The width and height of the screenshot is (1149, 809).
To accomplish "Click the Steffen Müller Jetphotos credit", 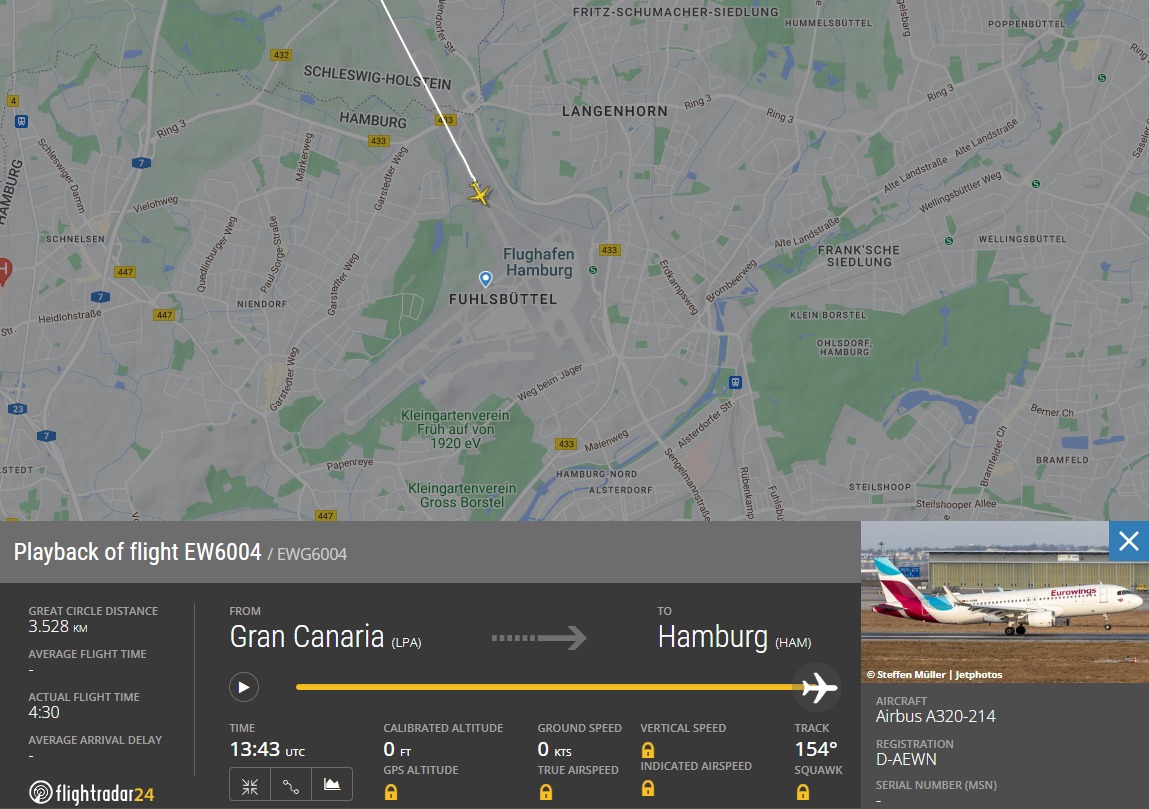I will coord(934,674).
